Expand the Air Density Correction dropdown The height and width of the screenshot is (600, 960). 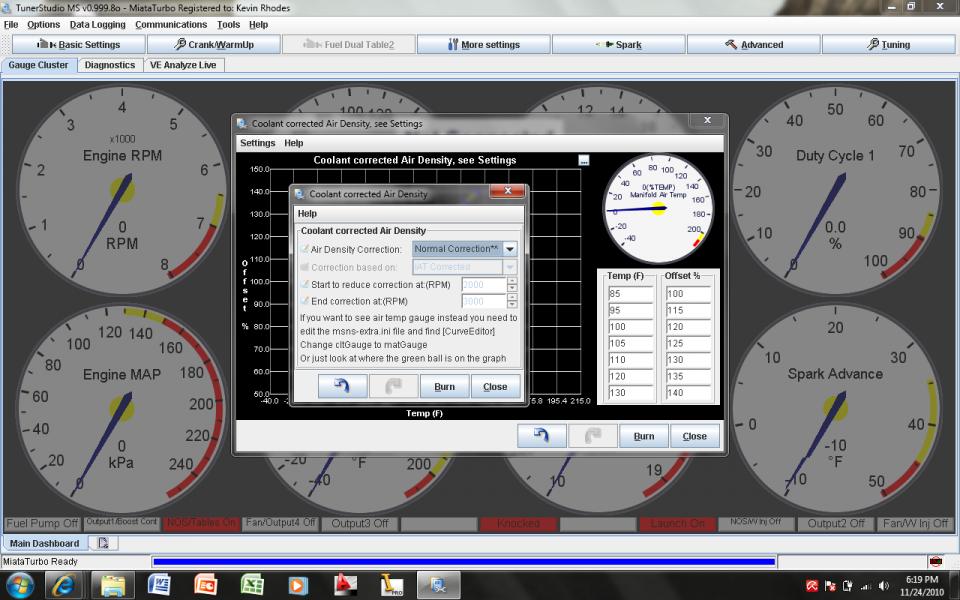510,249
